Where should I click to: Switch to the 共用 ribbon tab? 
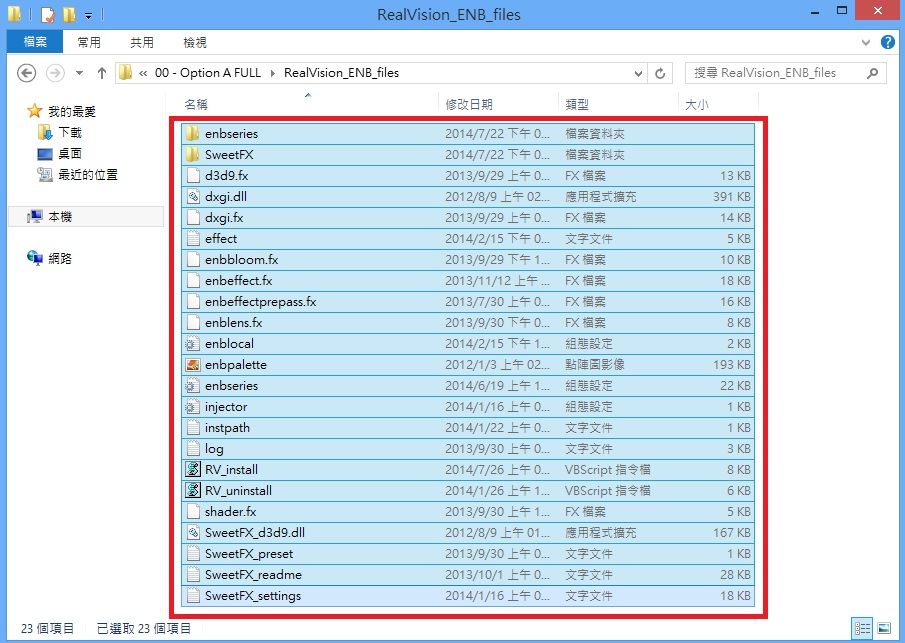140,41
